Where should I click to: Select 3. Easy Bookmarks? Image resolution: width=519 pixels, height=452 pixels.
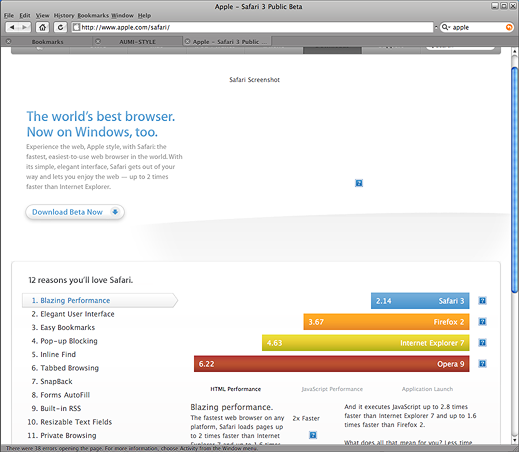(x=63, y=327)
